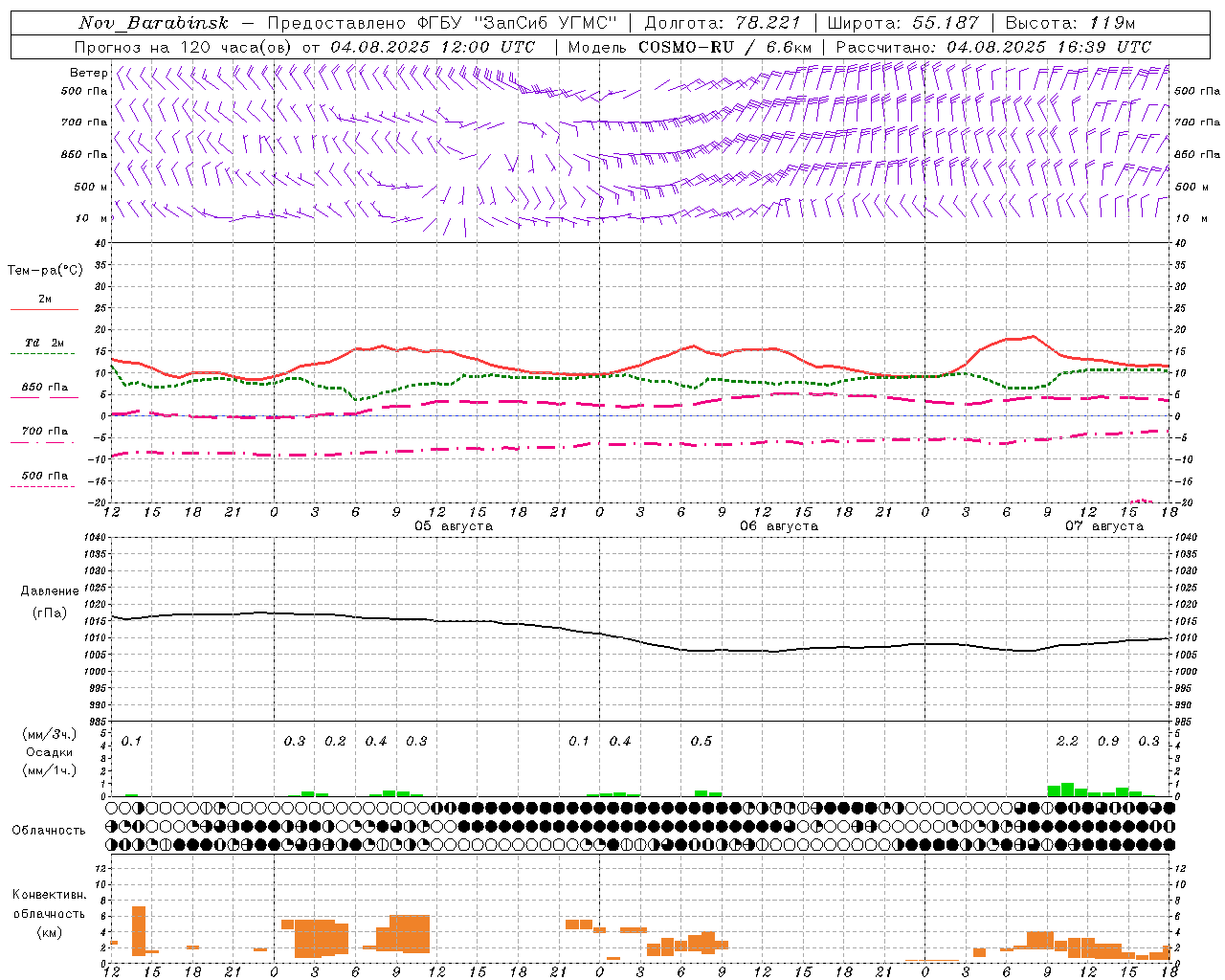Click the '2м' temperature legend label
The width and height of the screenshot is (1225, 980).
tap(45, 299)
